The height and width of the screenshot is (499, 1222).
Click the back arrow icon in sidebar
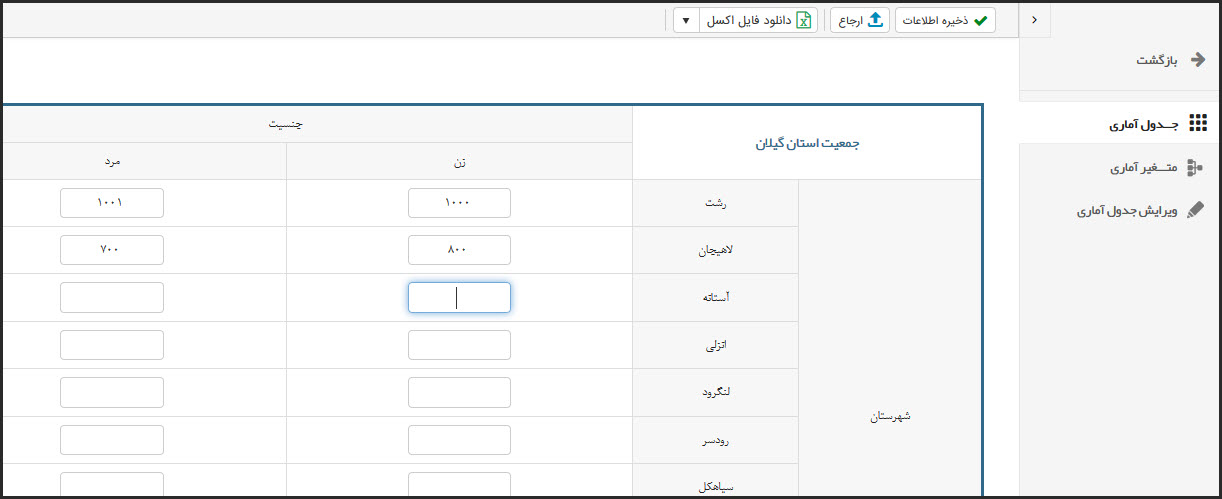(1197, 60)
